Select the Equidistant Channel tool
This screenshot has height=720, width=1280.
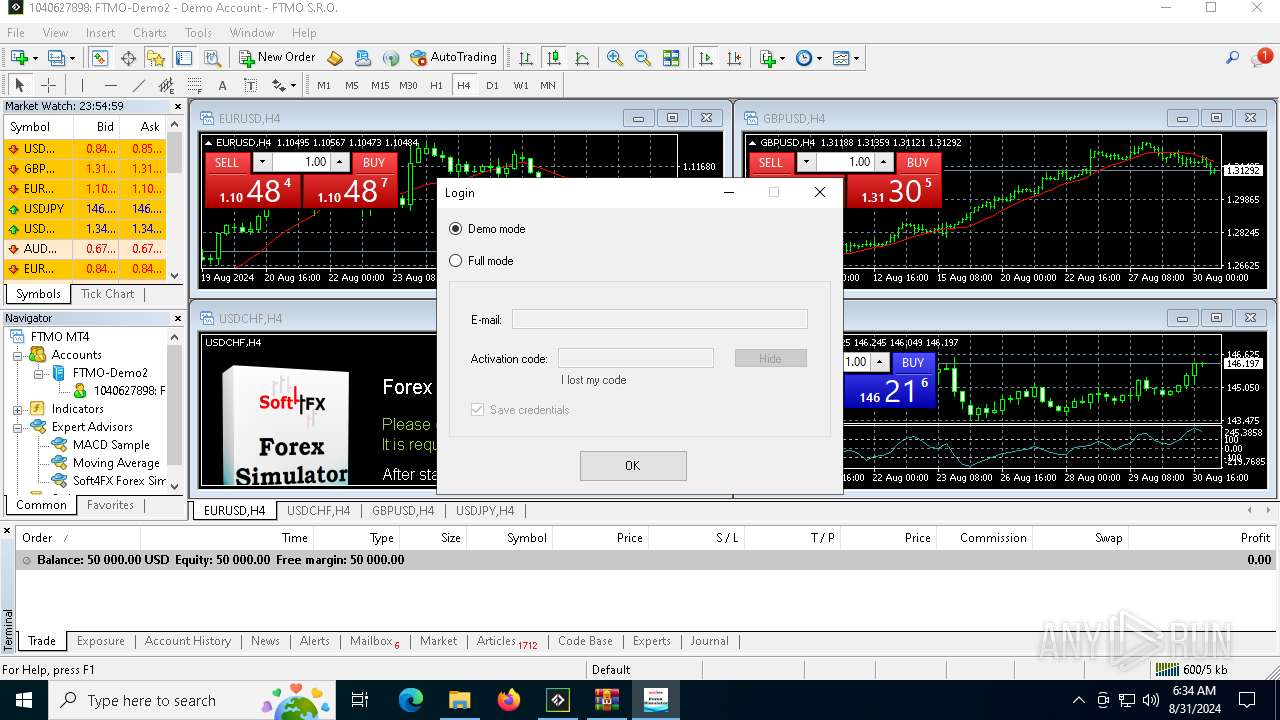tap(166, 85)
